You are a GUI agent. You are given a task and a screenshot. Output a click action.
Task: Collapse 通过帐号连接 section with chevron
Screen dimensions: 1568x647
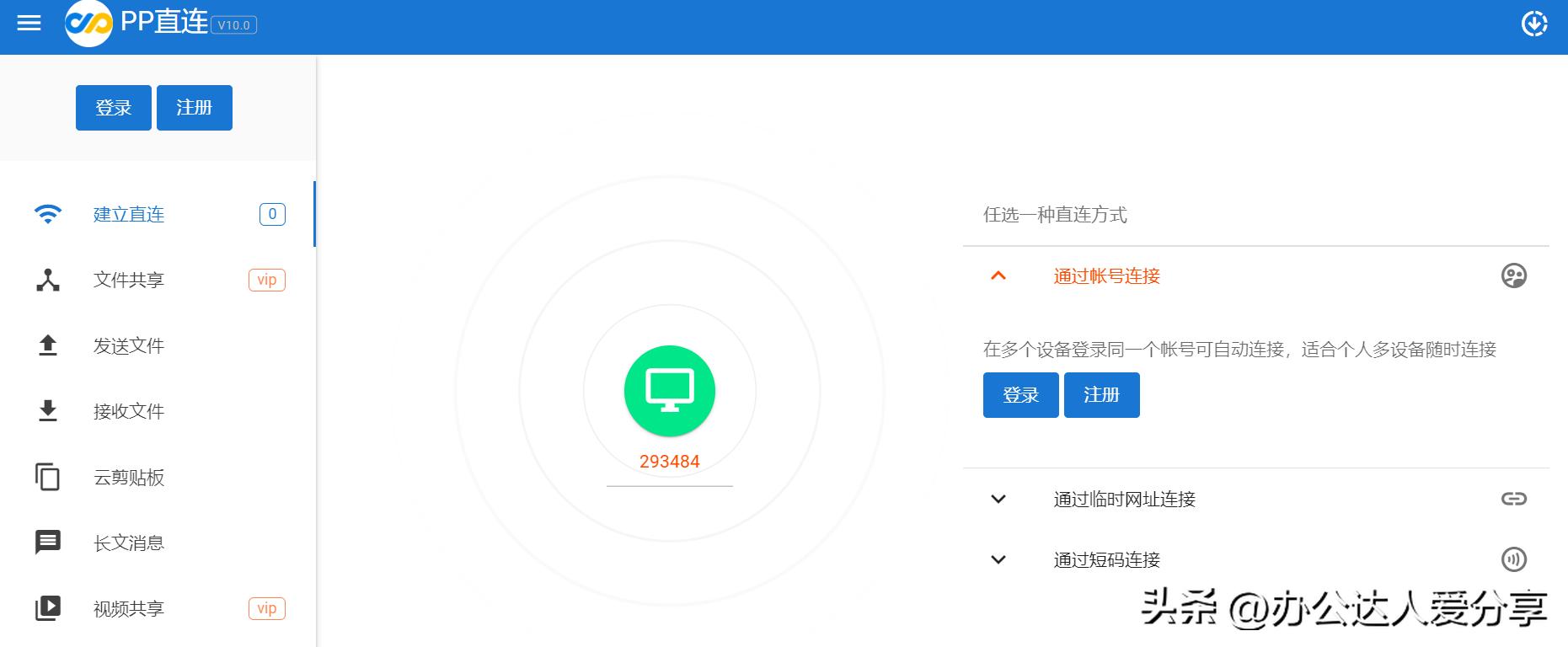coord(998,275)
